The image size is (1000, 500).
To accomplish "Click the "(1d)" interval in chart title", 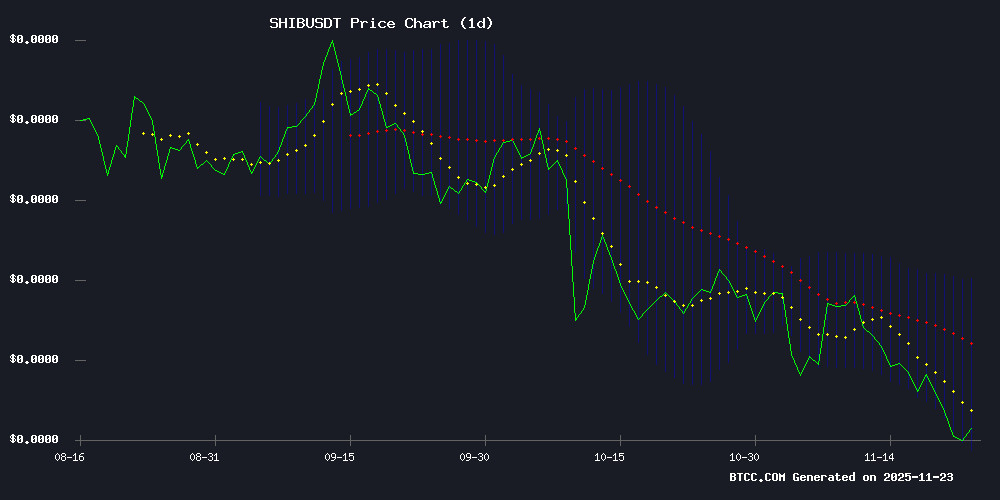I will 474,22.
